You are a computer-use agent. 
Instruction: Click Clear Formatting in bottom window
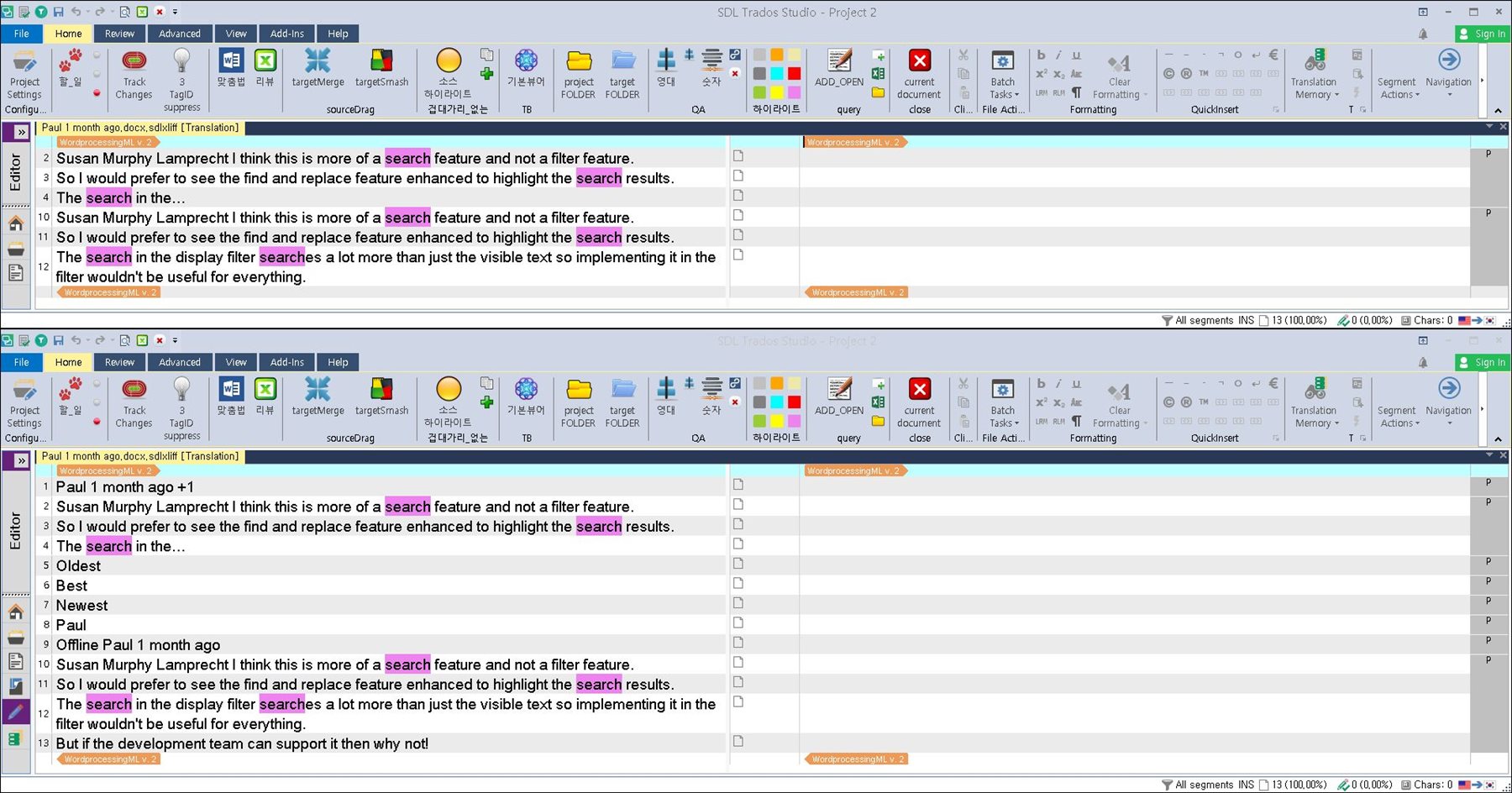point(1119,403)
